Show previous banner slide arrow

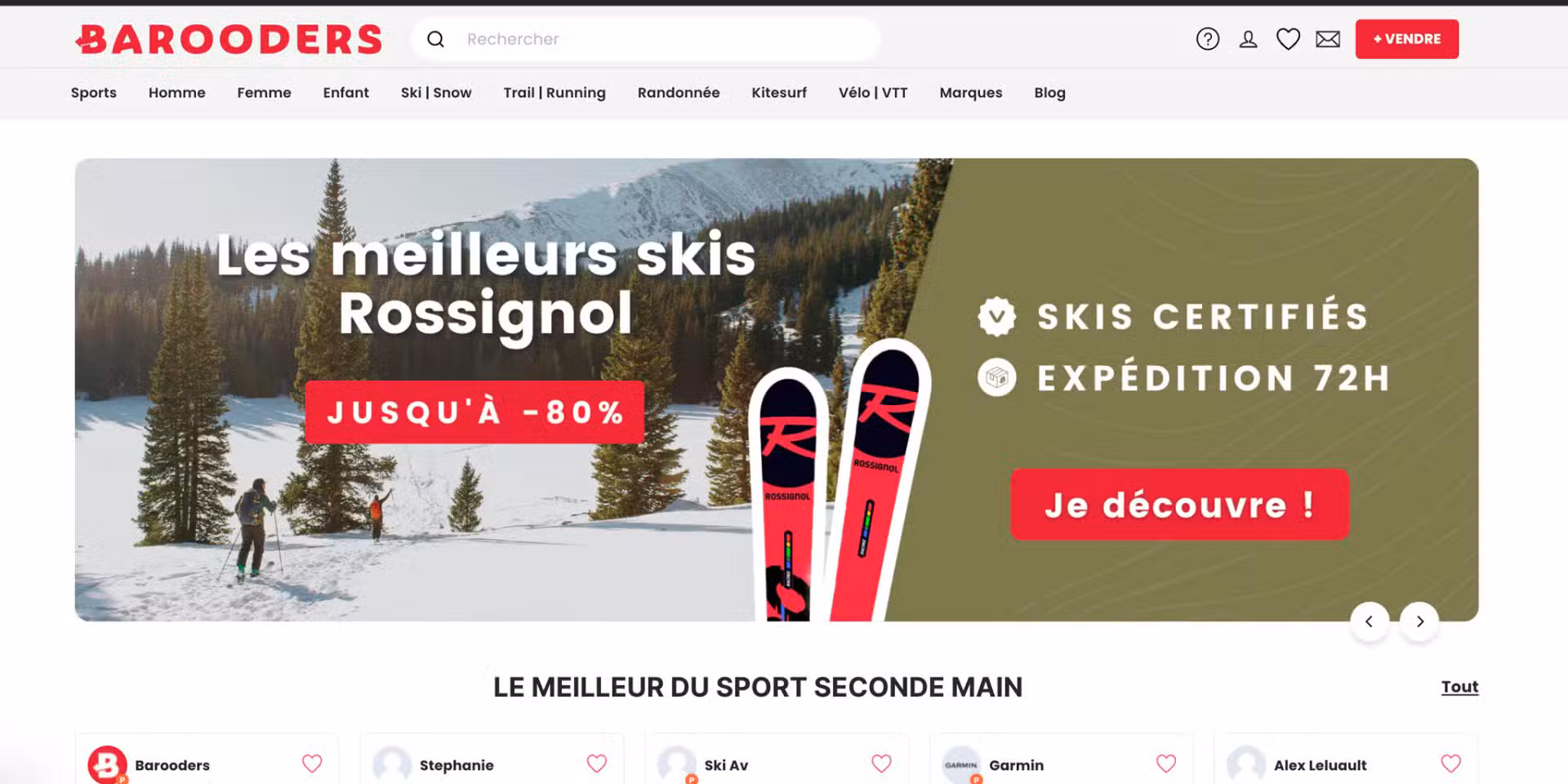pos(1370,621)
